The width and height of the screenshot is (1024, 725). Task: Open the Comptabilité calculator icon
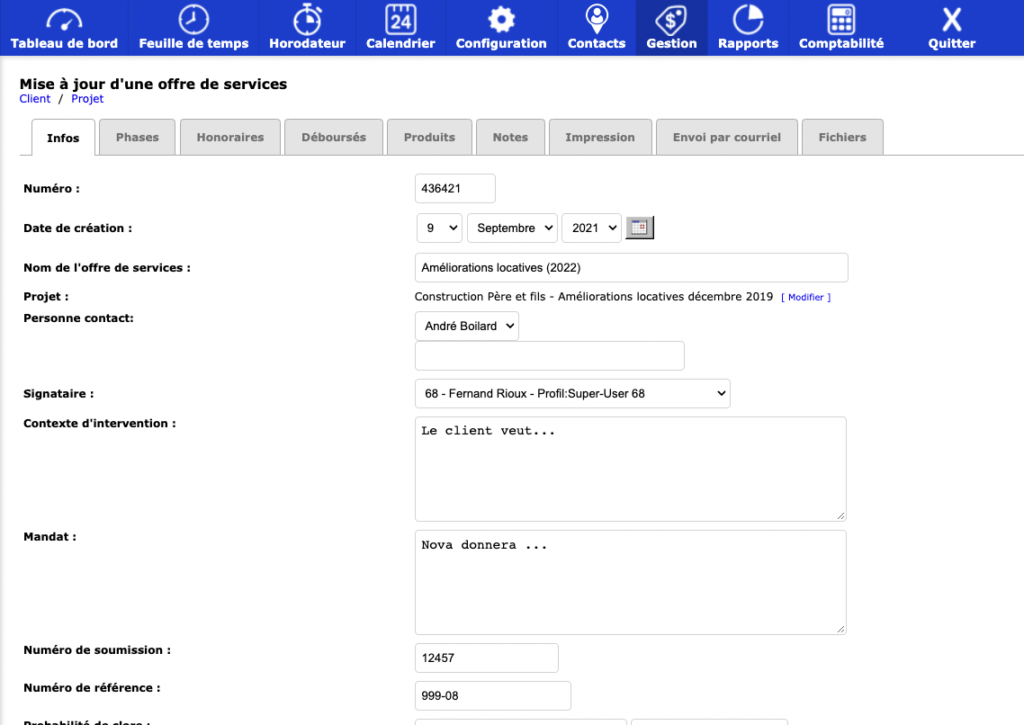coord(841,20)
